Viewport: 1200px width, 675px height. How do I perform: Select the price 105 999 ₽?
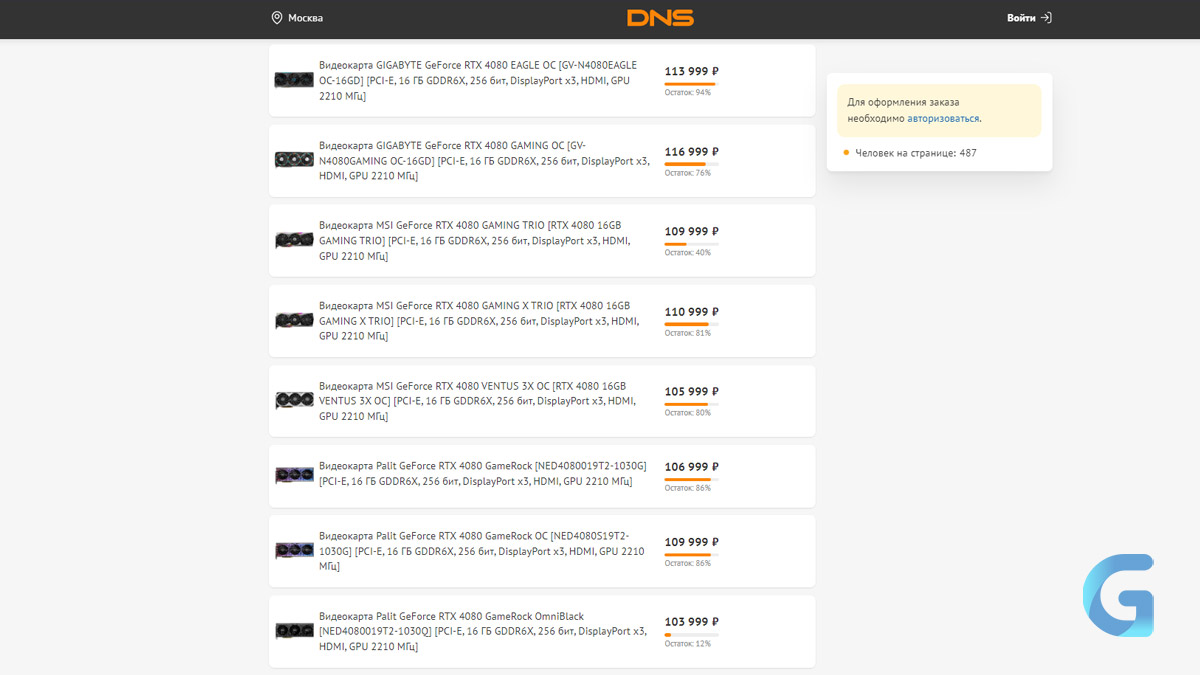pos(692,391)
